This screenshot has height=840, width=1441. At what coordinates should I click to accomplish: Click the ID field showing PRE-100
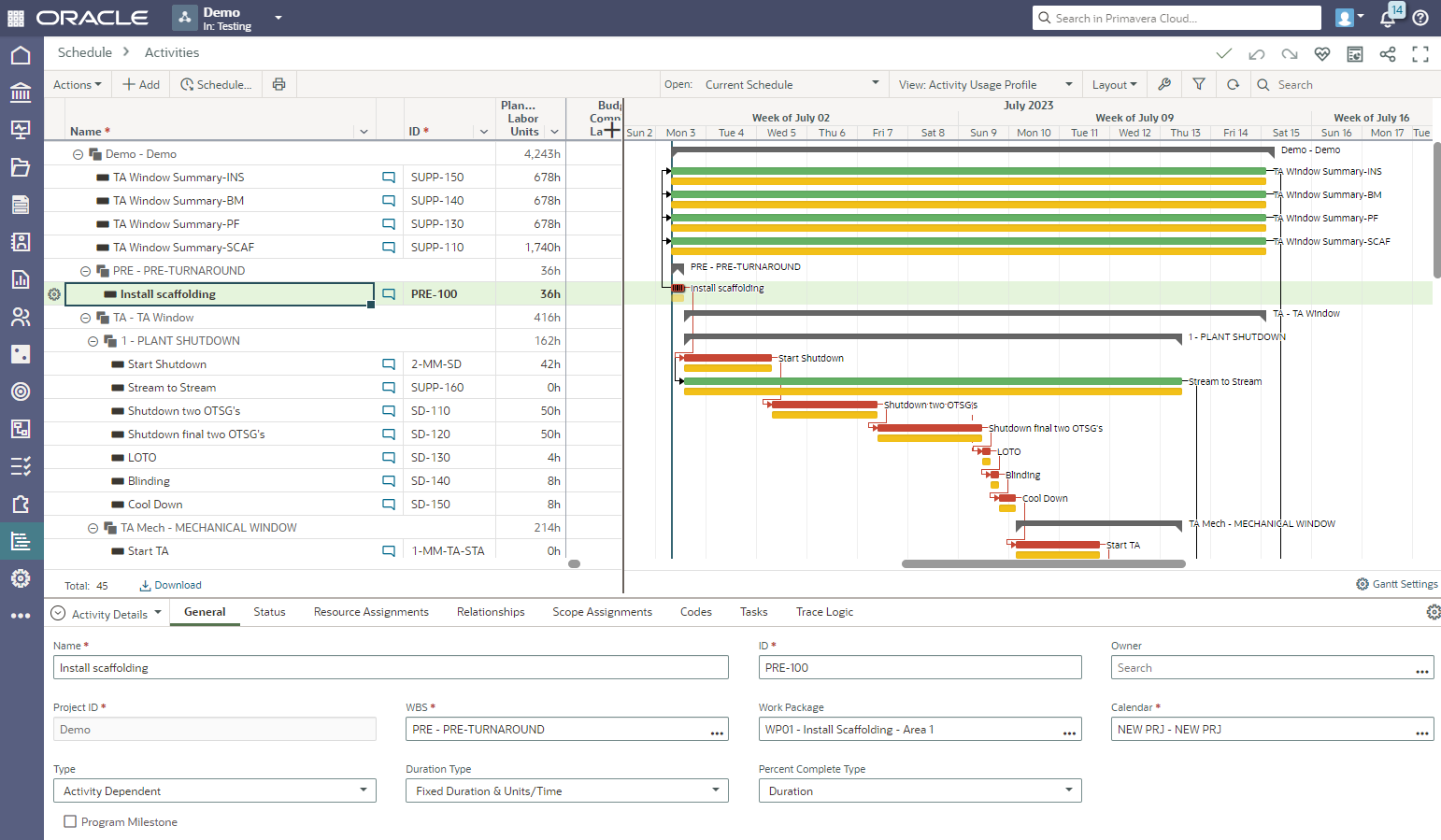920,667
